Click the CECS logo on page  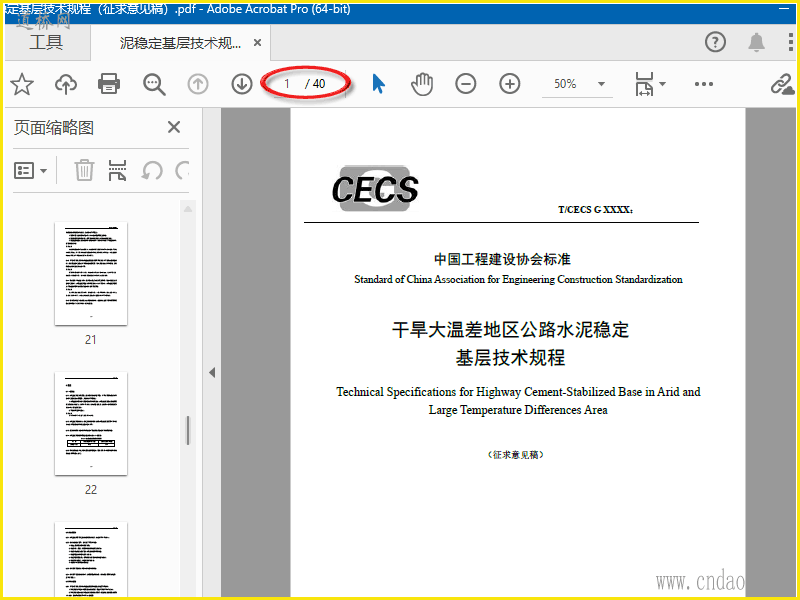pos(375,189)
